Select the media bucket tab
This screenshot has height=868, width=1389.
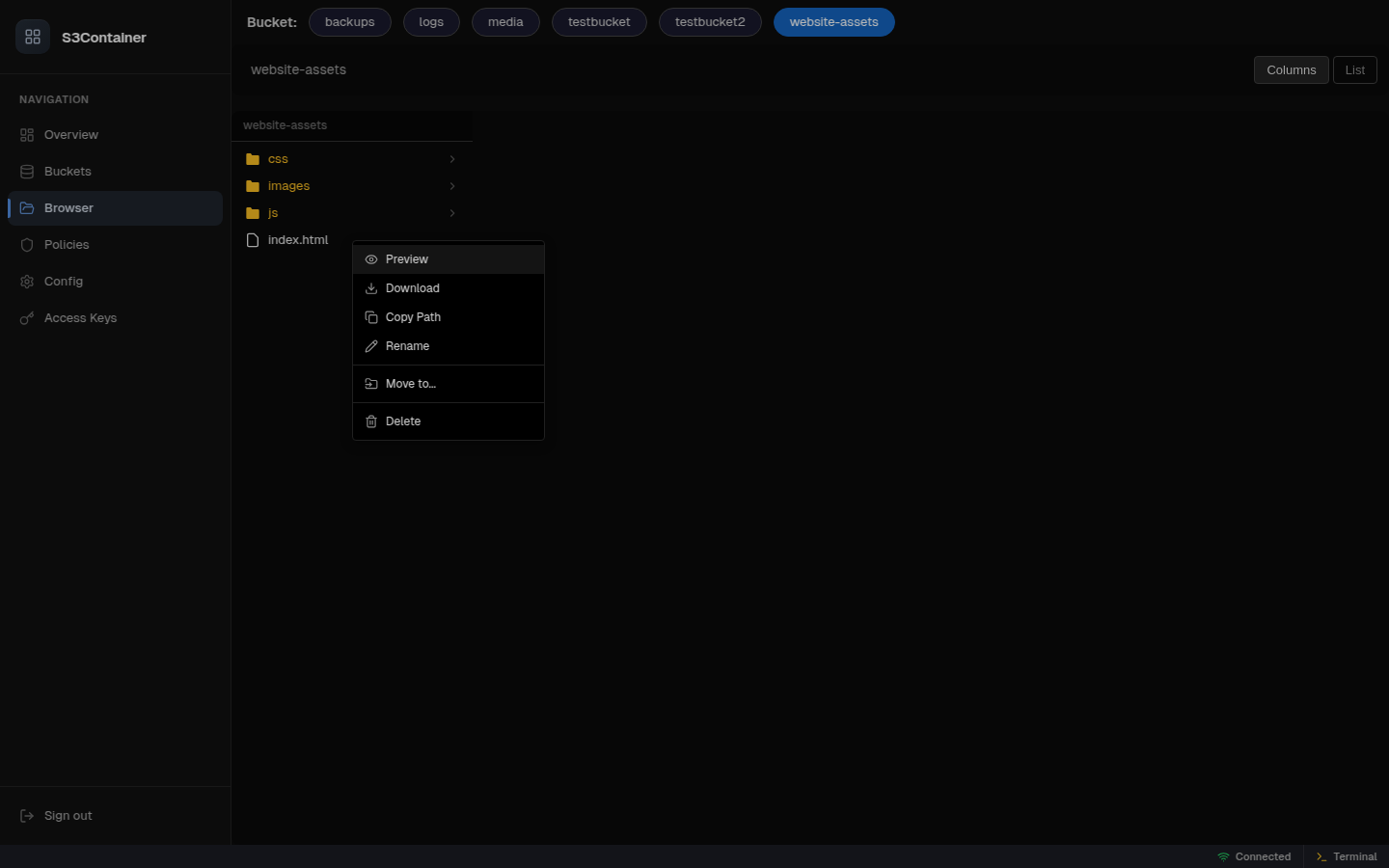tap(505, 22)
